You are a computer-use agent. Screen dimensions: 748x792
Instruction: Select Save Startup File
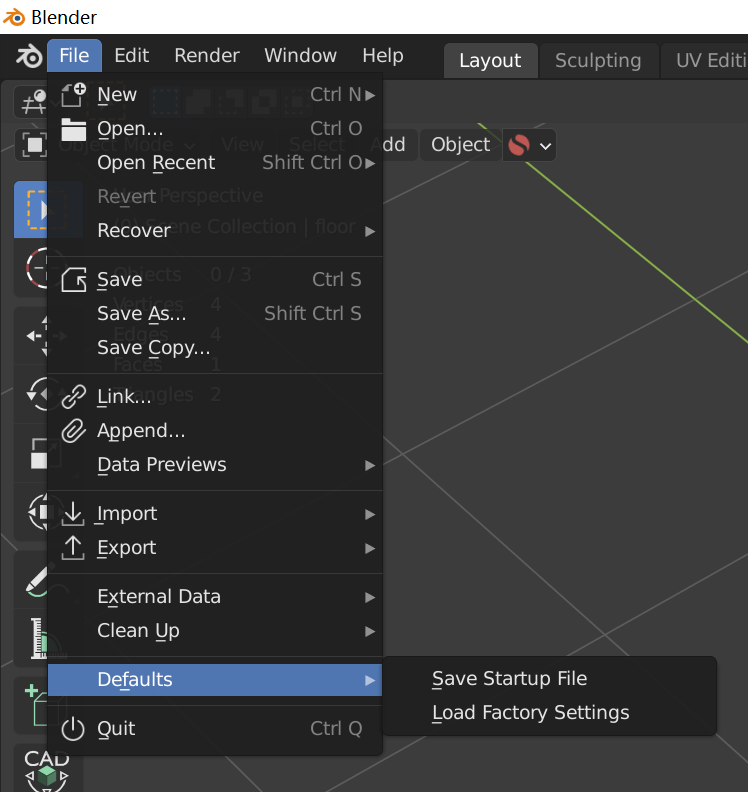coord(550,679)
